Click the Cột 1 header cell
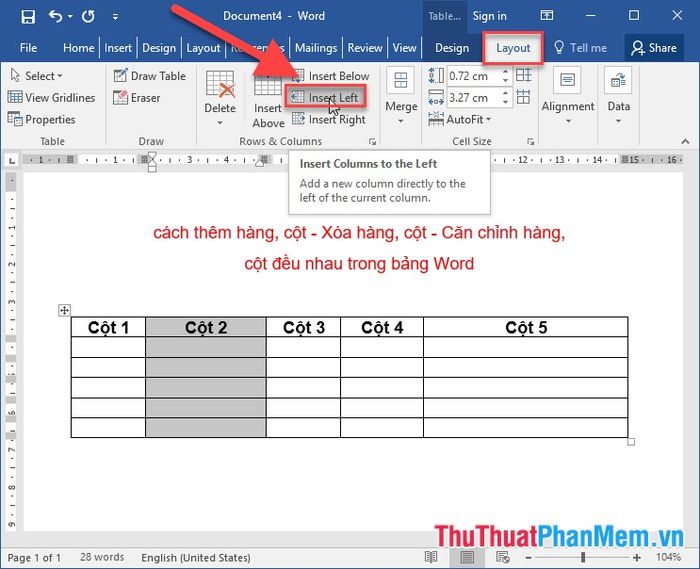This screenshot has height=569, width=700. click(108, 327)
